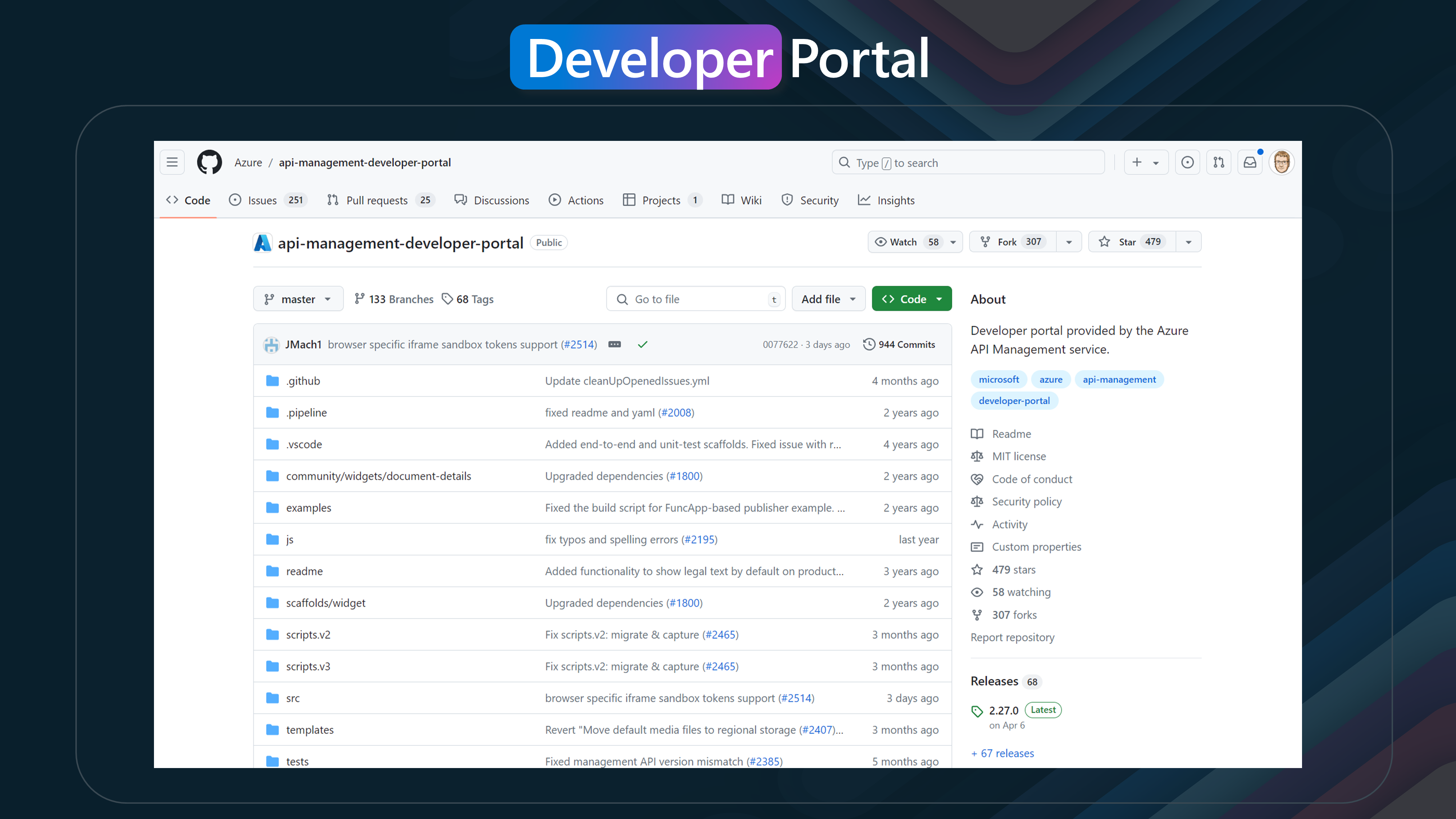View the 68 Tags link
The width and height of the screenshot is (1456, 819).
tap(467, 299)
